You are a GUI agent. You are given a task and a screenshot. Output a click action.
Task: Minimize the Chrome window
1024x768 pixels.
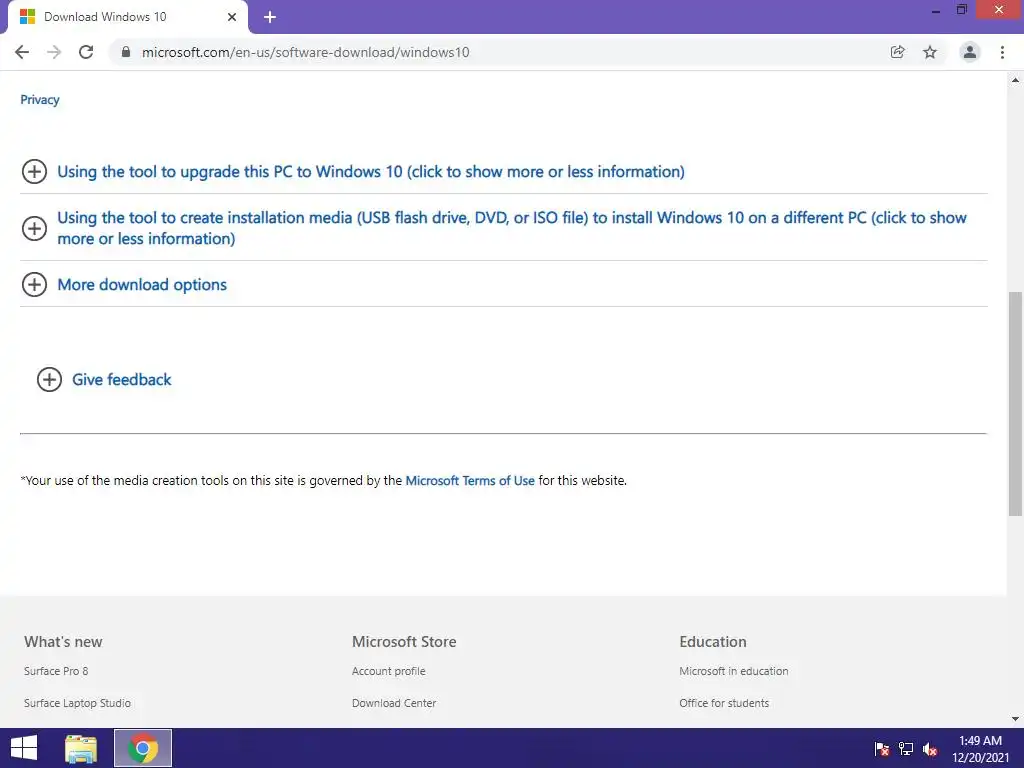click(x=936, y=10)
